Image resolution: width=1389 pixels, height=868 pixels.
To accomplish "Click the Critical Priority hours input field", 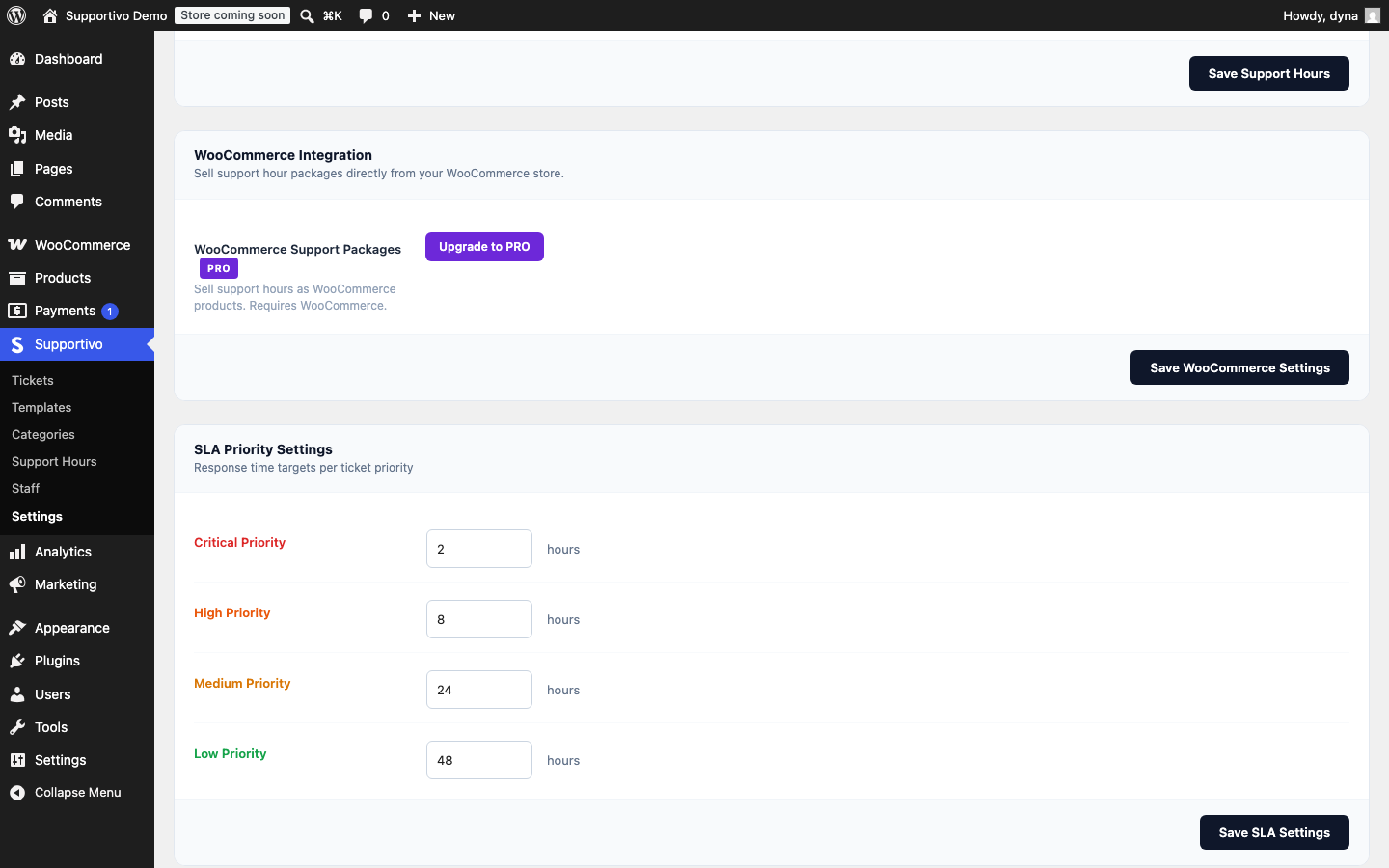I will coord(479,549).
